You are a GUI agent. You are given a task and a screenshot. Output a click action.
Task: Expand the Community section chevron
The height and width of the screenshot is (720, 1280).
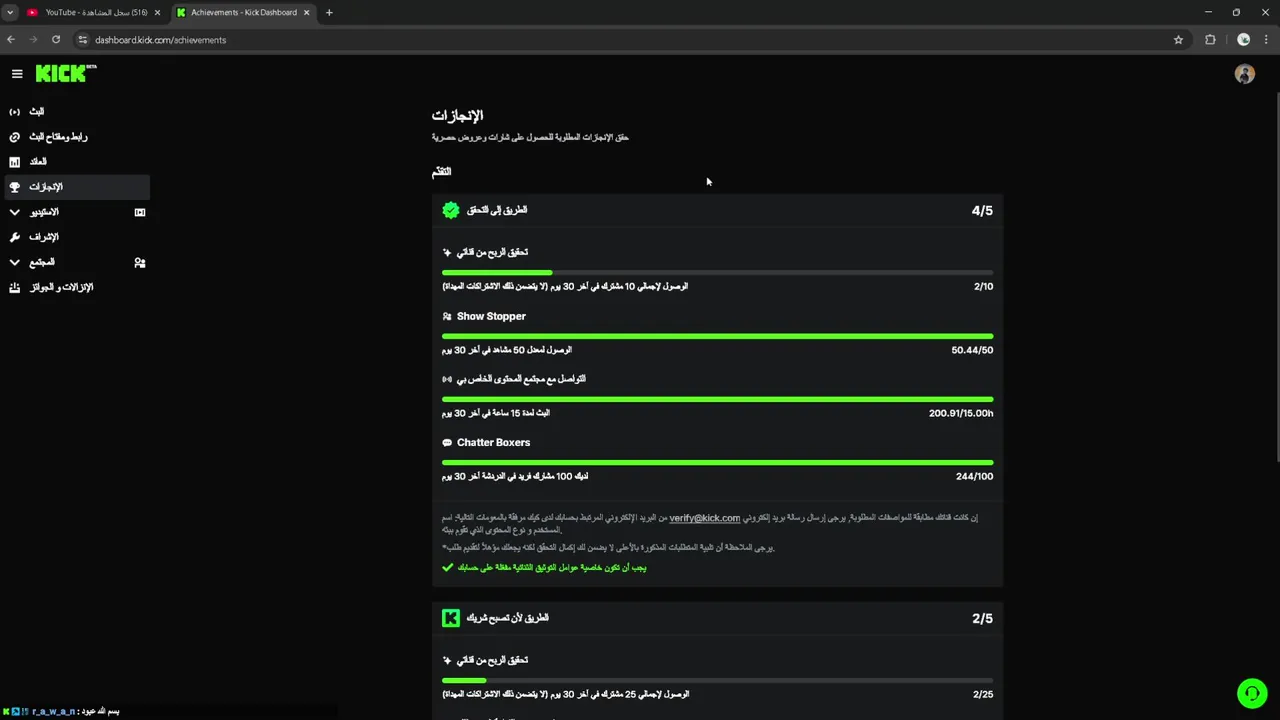click(x=14, y=262)
